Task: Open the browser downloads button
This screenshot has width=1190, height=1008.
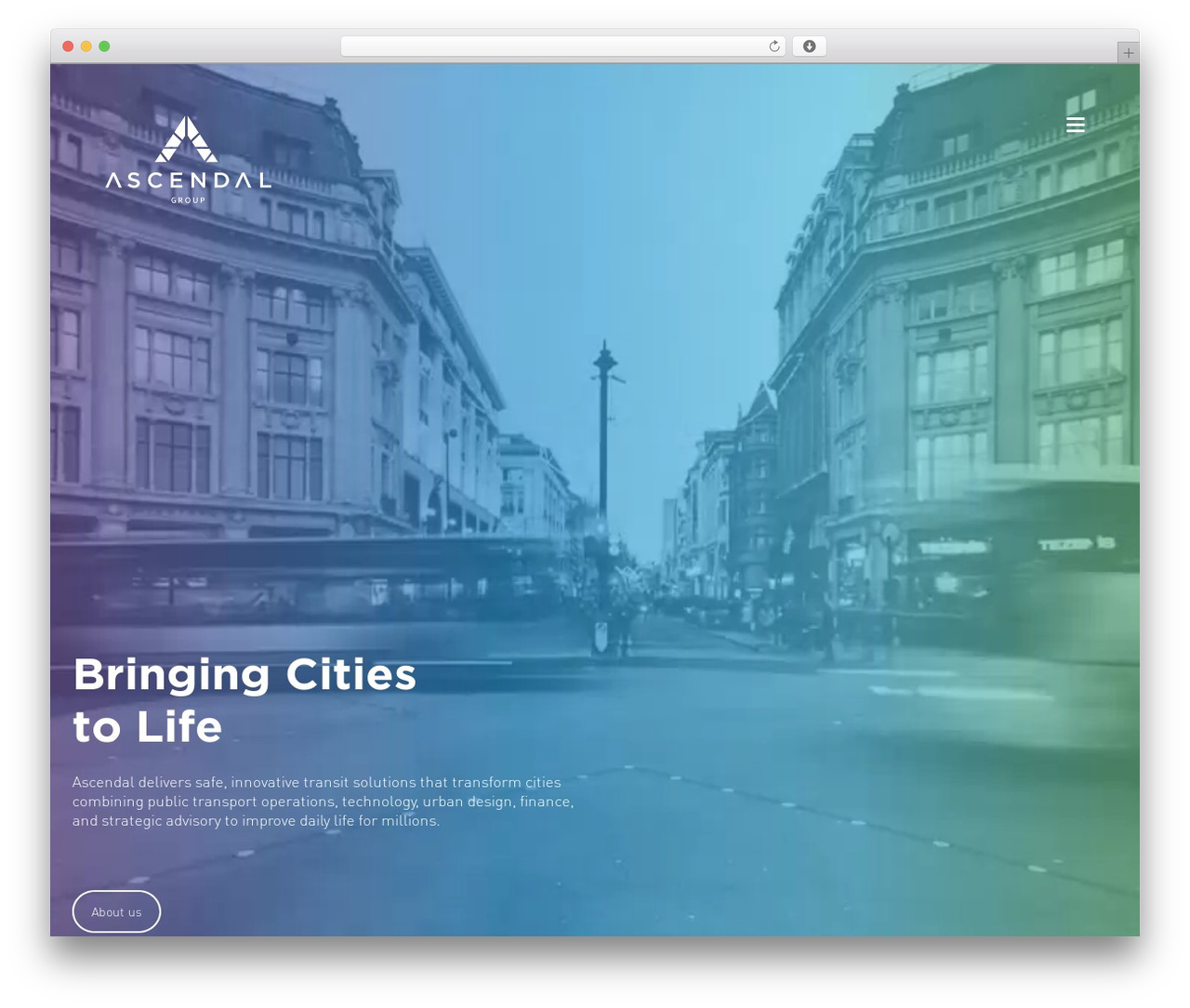Action: 809,46
